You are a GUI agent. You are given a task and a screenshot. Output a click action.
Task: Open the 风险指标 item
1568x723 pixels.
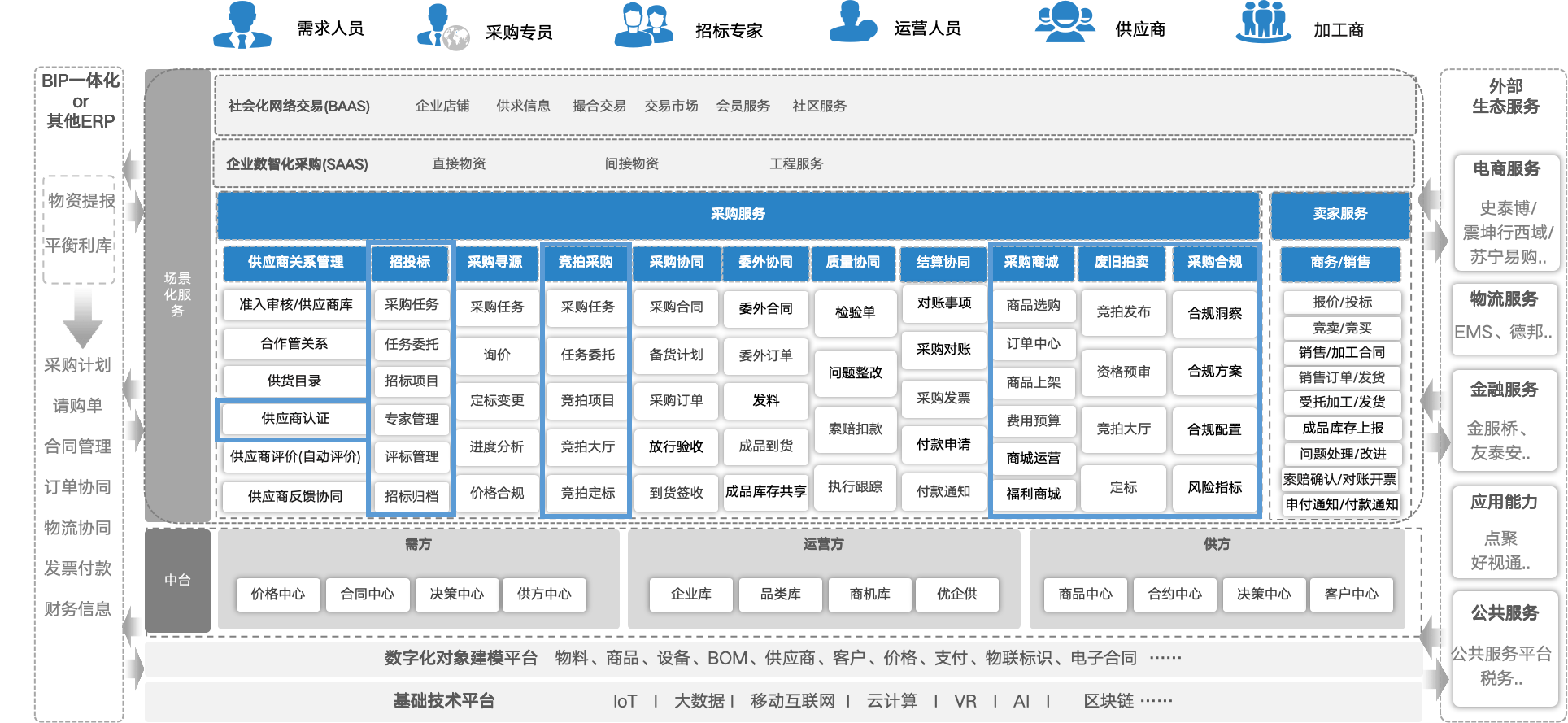(x=1214, y=487)
